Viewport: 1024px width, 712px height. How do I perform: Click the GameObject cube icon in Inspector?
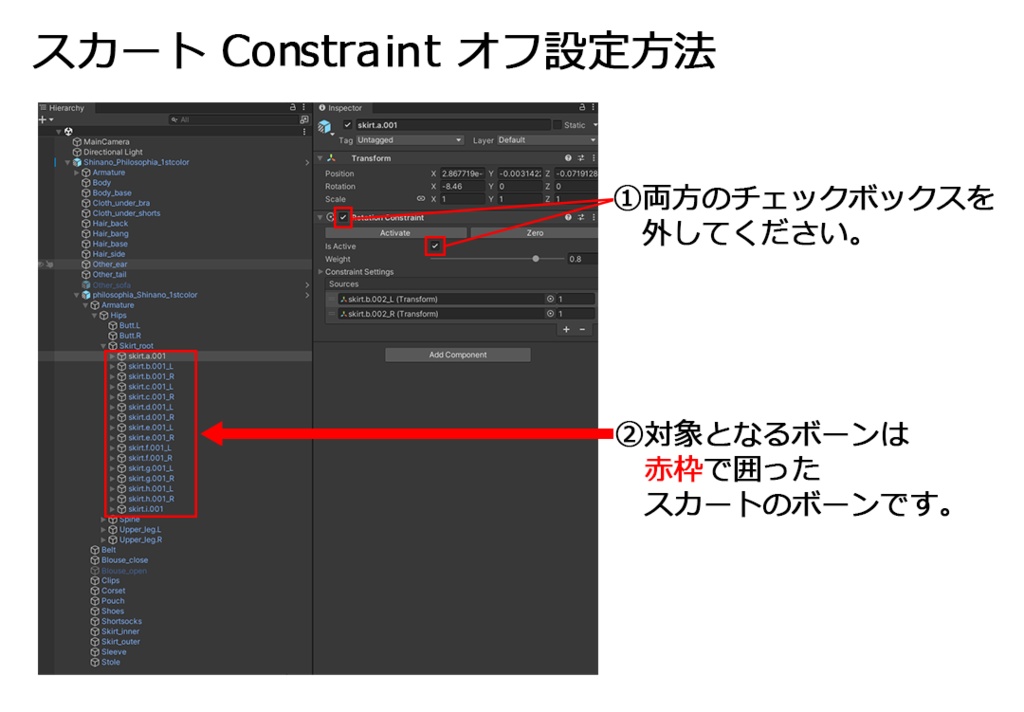coord(325,127)
